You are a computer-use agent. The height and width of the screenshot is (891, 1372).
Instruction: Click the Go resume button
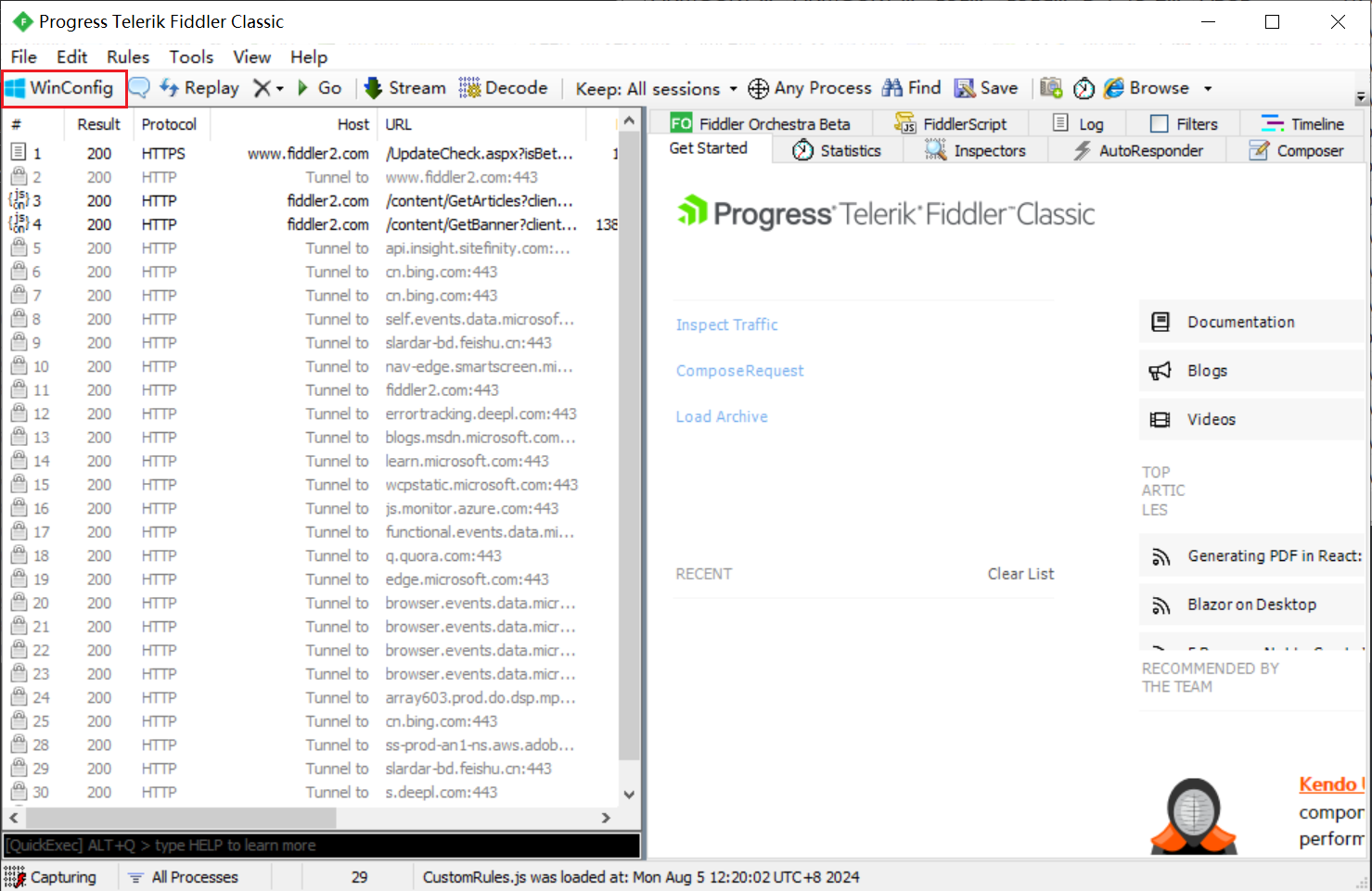click(319, 88)
